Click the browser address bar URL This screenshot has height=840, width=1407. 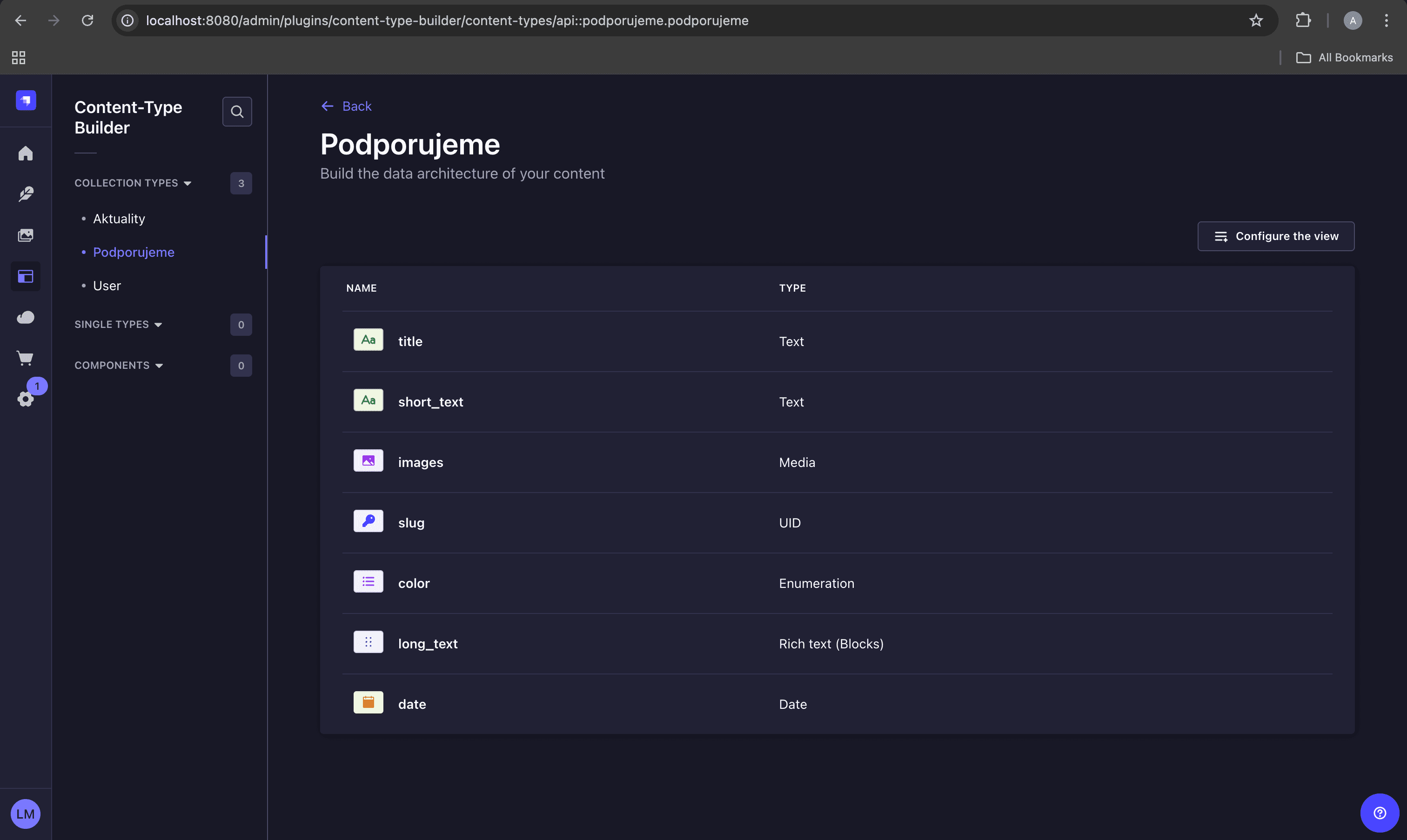point(447,20)
